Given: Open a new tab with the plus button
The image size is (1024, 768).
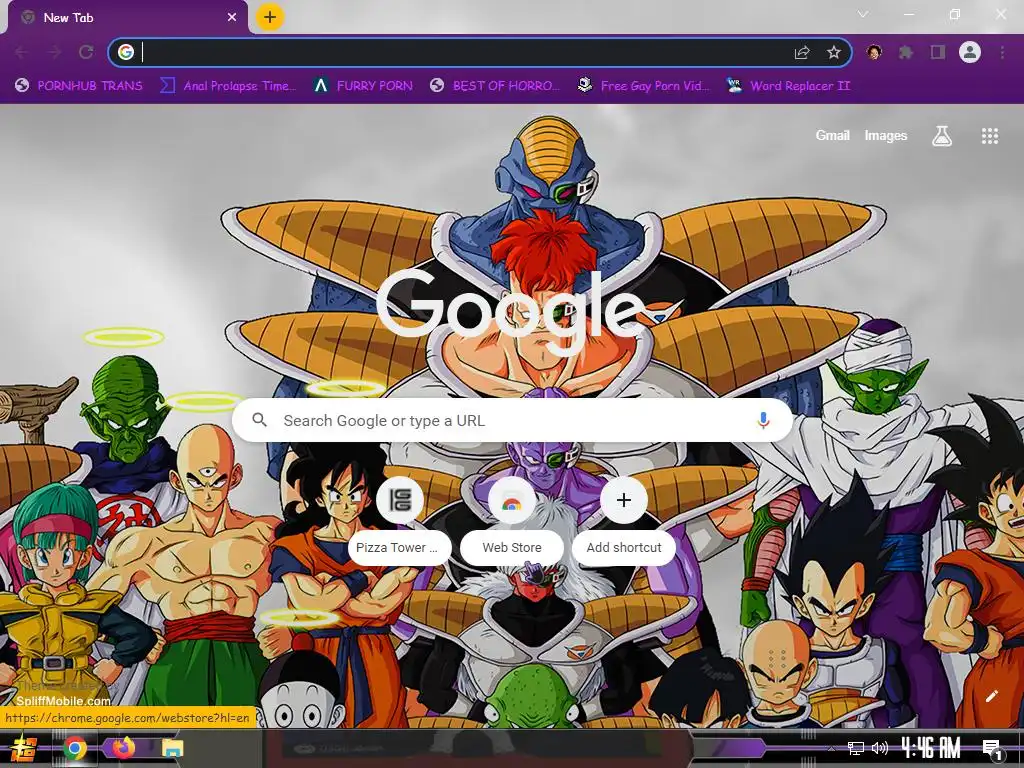Looking at the screenshot, I should (270, 17).
